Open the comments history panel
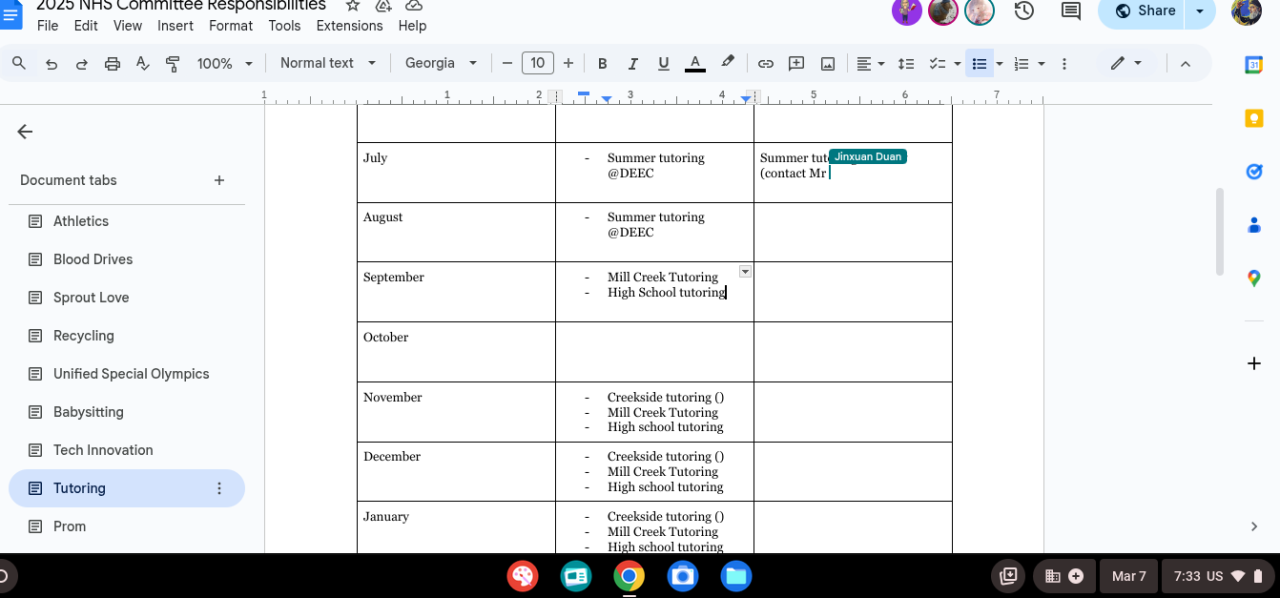Image resolution: width=1280 pixels, height=598 pixels. click(x=1071, y=11)
